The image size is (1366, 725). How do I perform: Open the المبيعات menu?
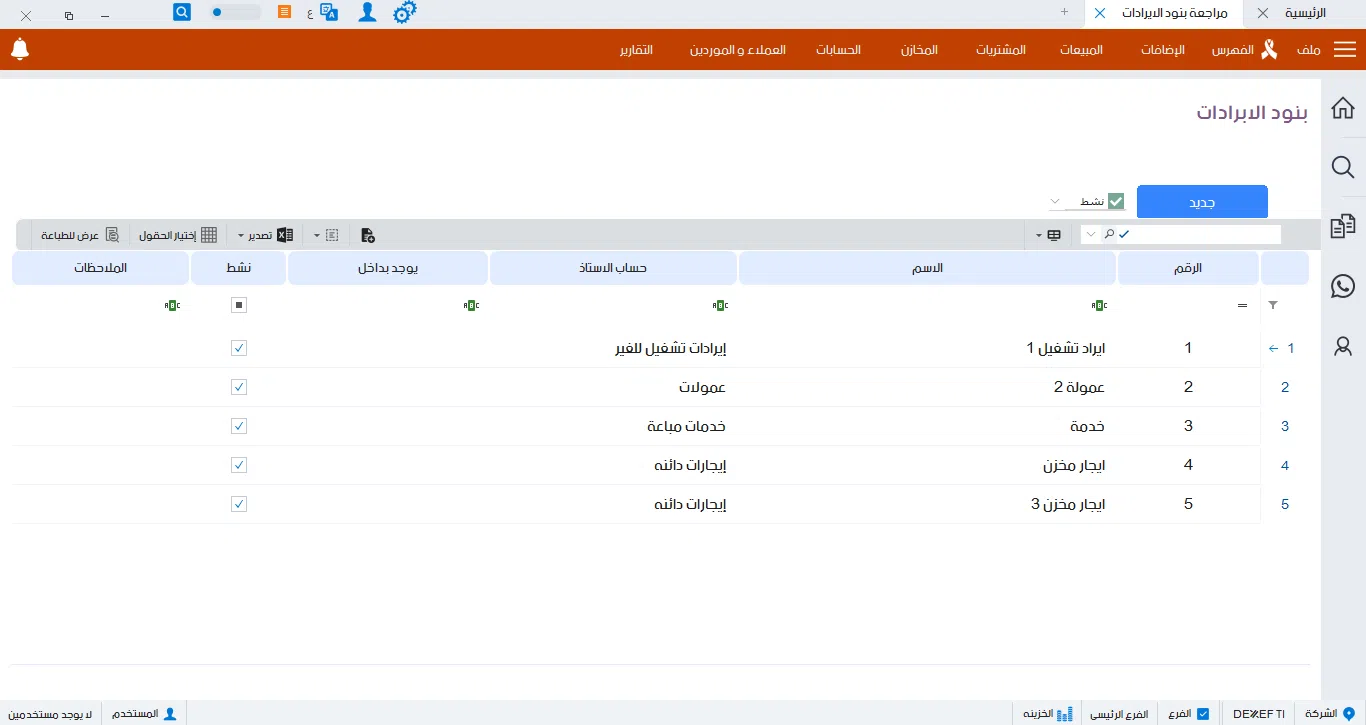click(1081, 50)
